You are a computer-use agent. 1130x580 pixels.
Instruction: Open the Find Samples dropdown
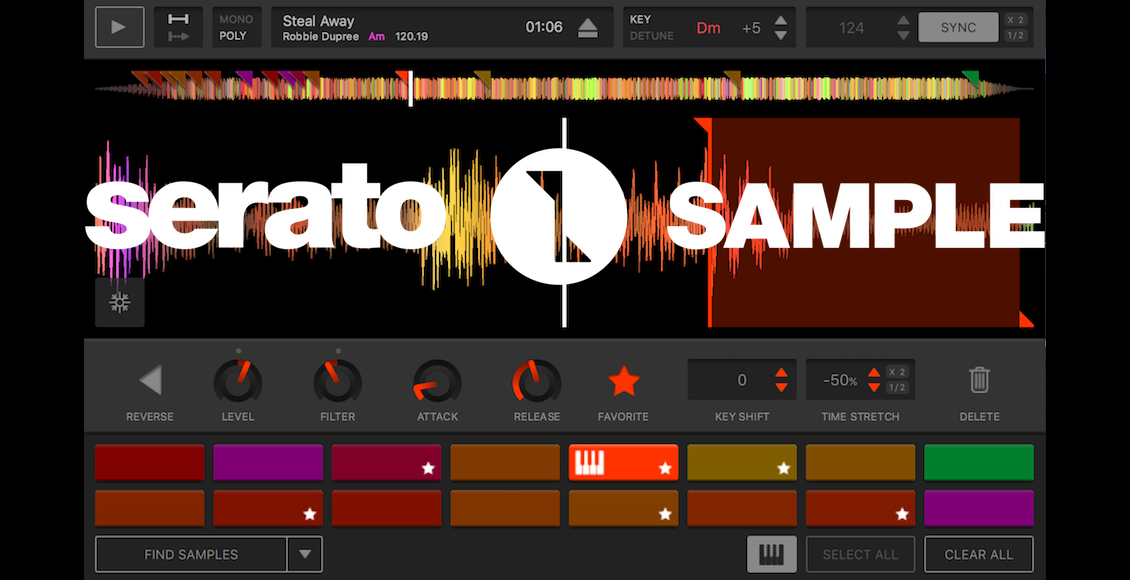[305, 554]
